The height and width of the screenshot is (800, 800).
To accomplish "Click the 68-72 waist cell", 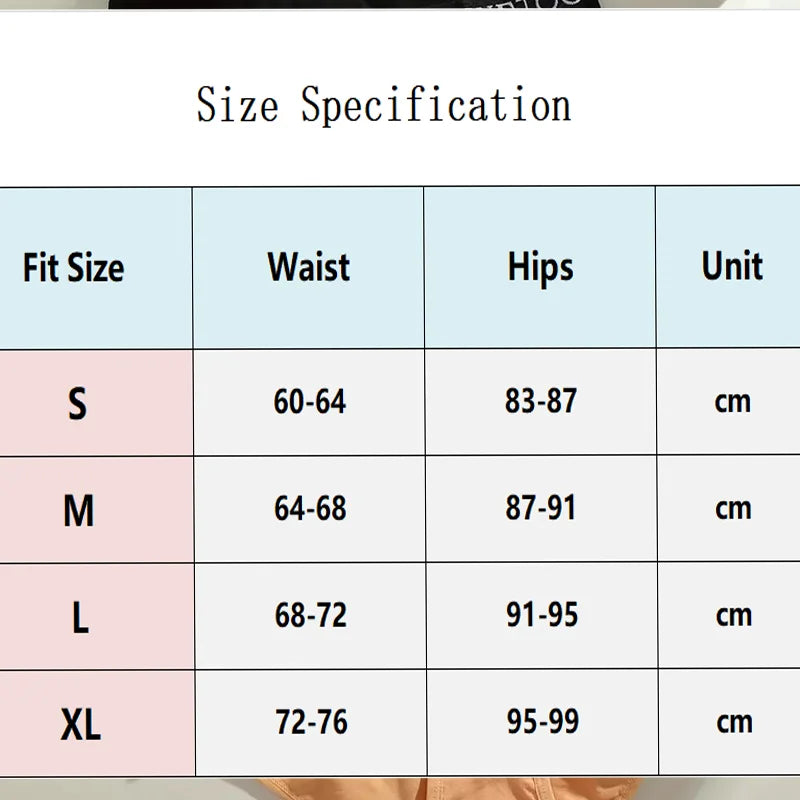I will [x=311, y=616].
